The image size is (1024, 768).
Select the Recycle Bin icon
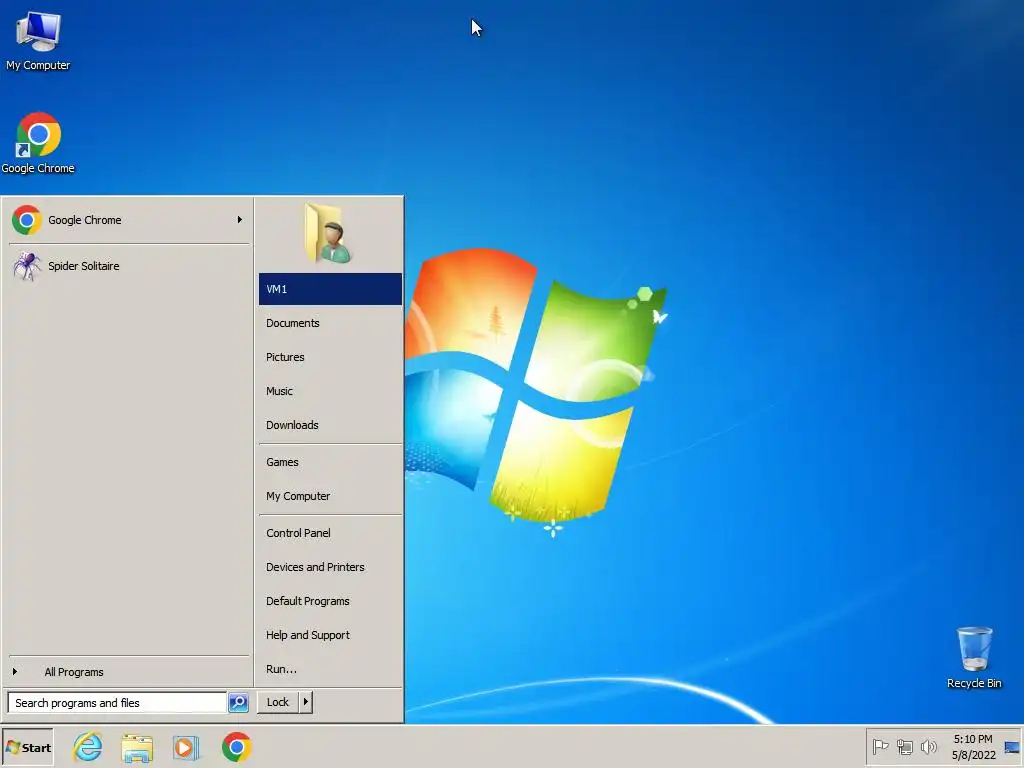point(974,657)
